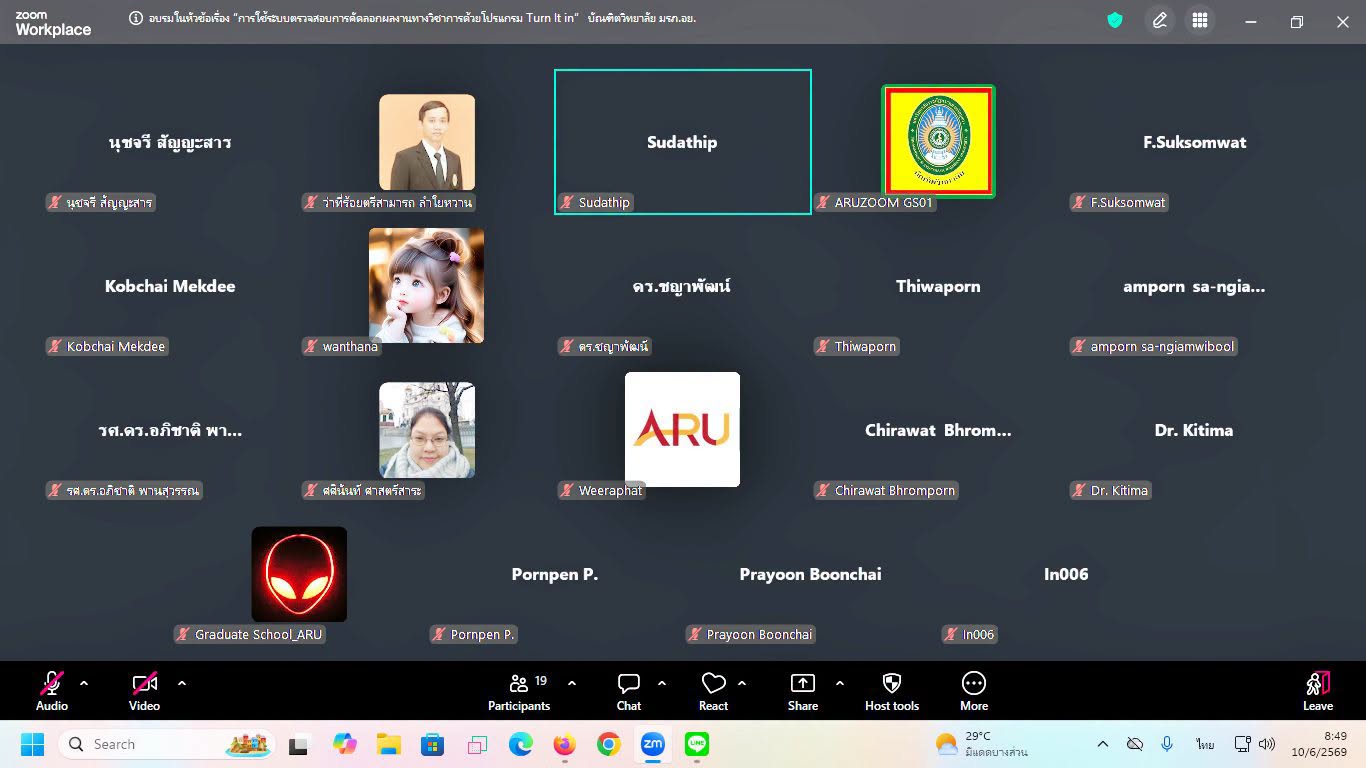Click the React heart icon
This screenshot has height=768, width=1366.
pos(713,683)
